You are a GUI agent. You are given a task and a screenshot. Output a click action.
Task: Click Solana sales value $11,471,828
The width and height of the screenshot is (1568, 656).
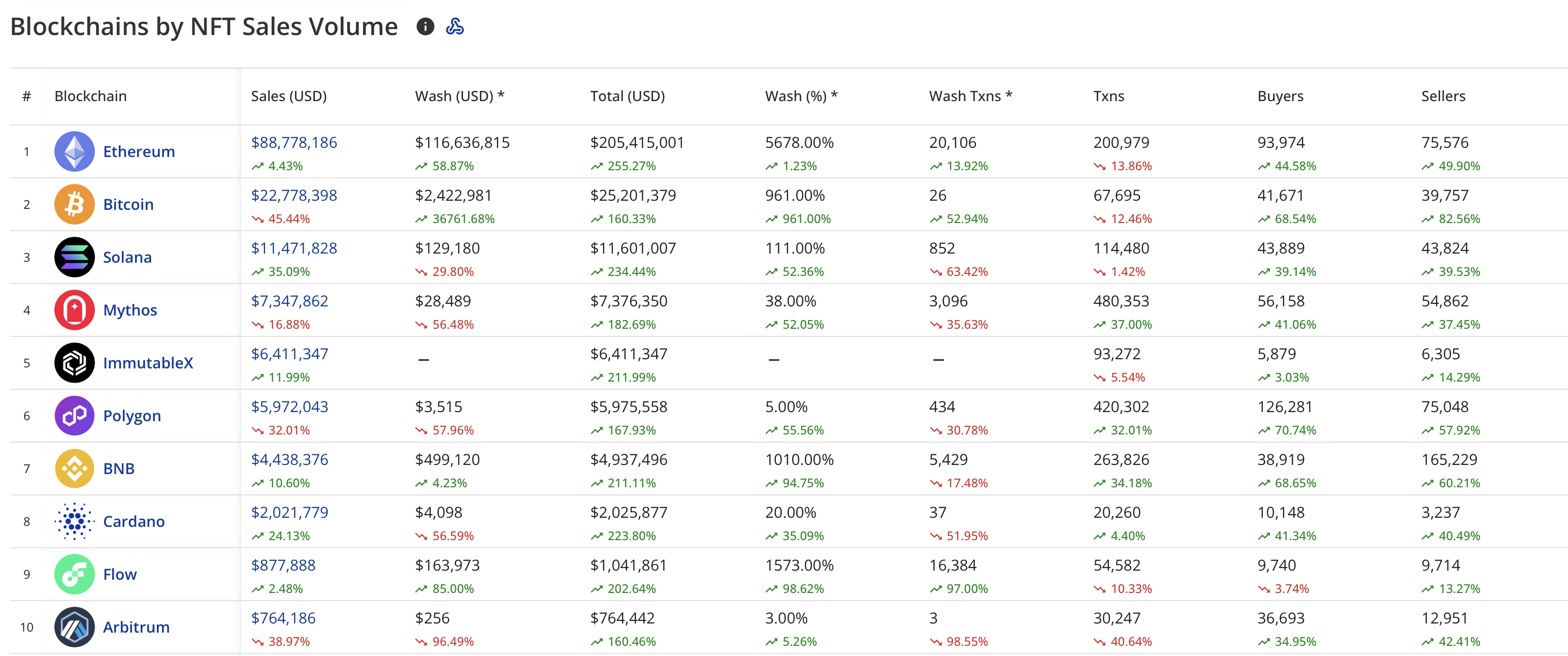(294, 248)
